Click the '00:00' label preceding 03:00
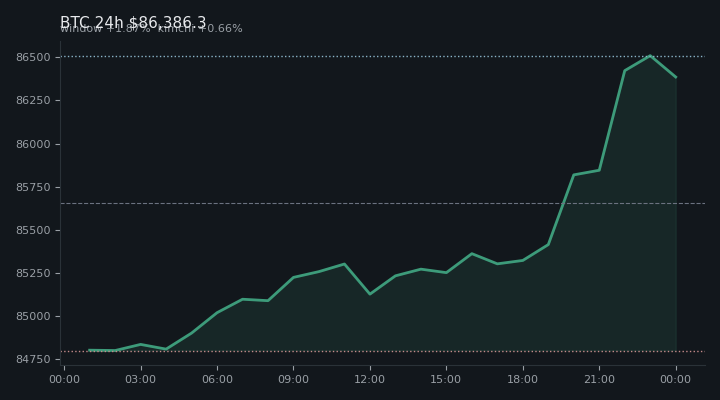720x400 pixels. pos(64,379)
